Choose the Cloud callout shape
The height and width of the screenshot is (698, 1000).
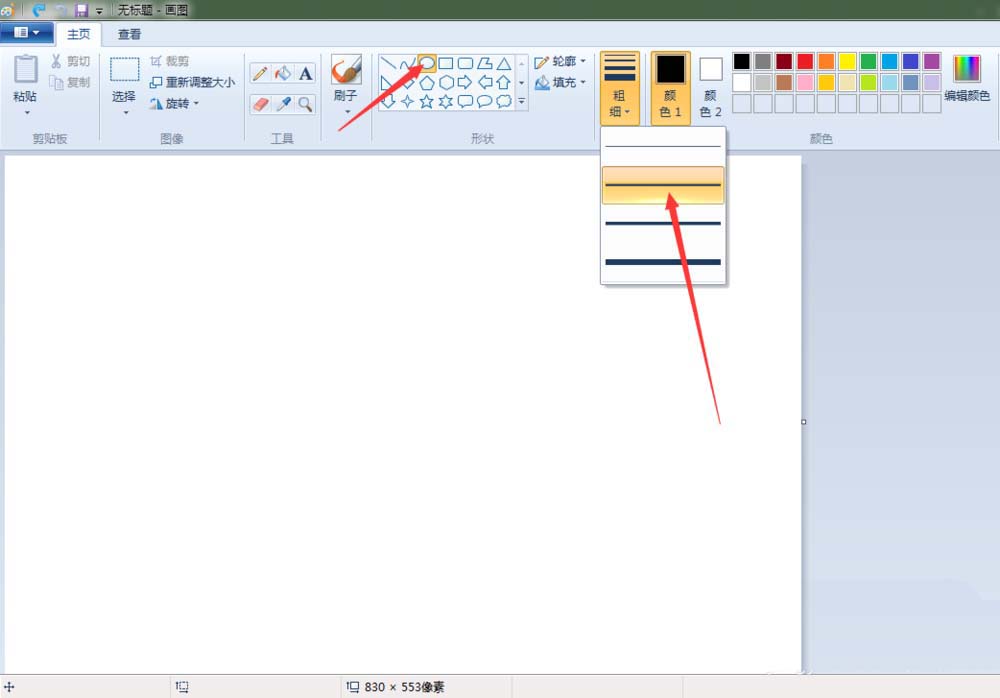pyautogui.click(x=504, y=101)
